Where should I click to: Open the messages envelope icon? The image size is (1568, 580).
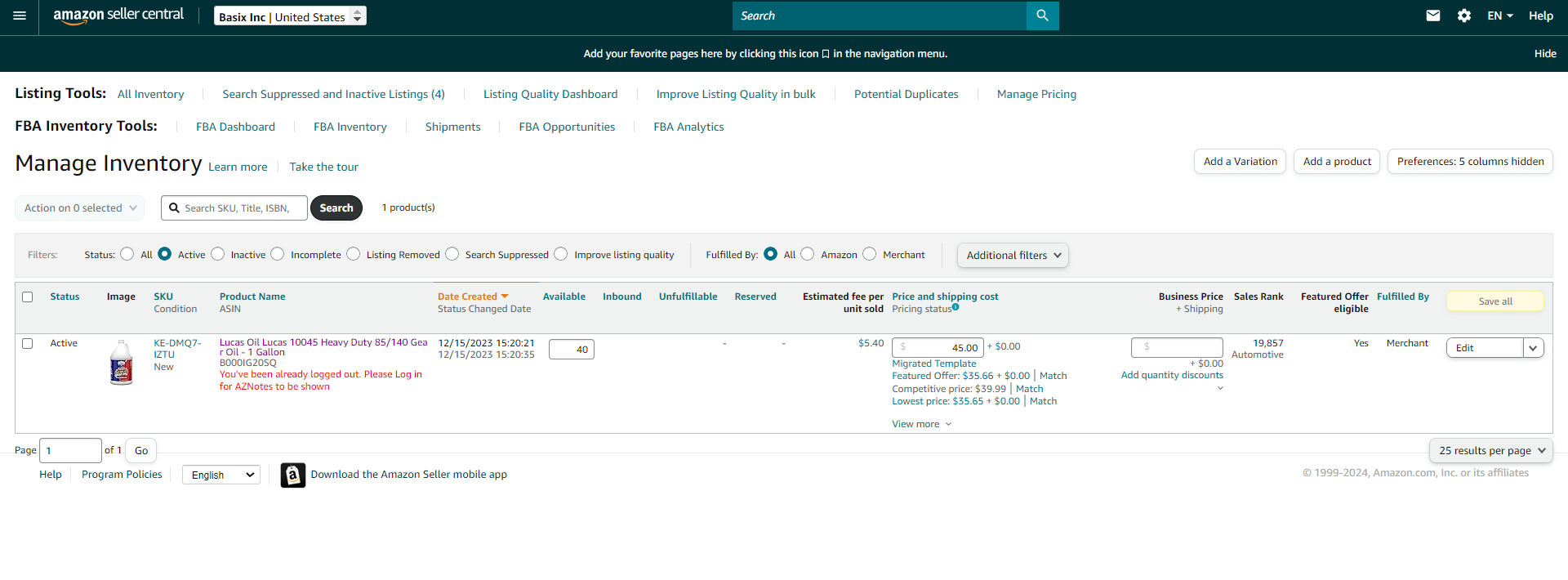coord(1432,16)
